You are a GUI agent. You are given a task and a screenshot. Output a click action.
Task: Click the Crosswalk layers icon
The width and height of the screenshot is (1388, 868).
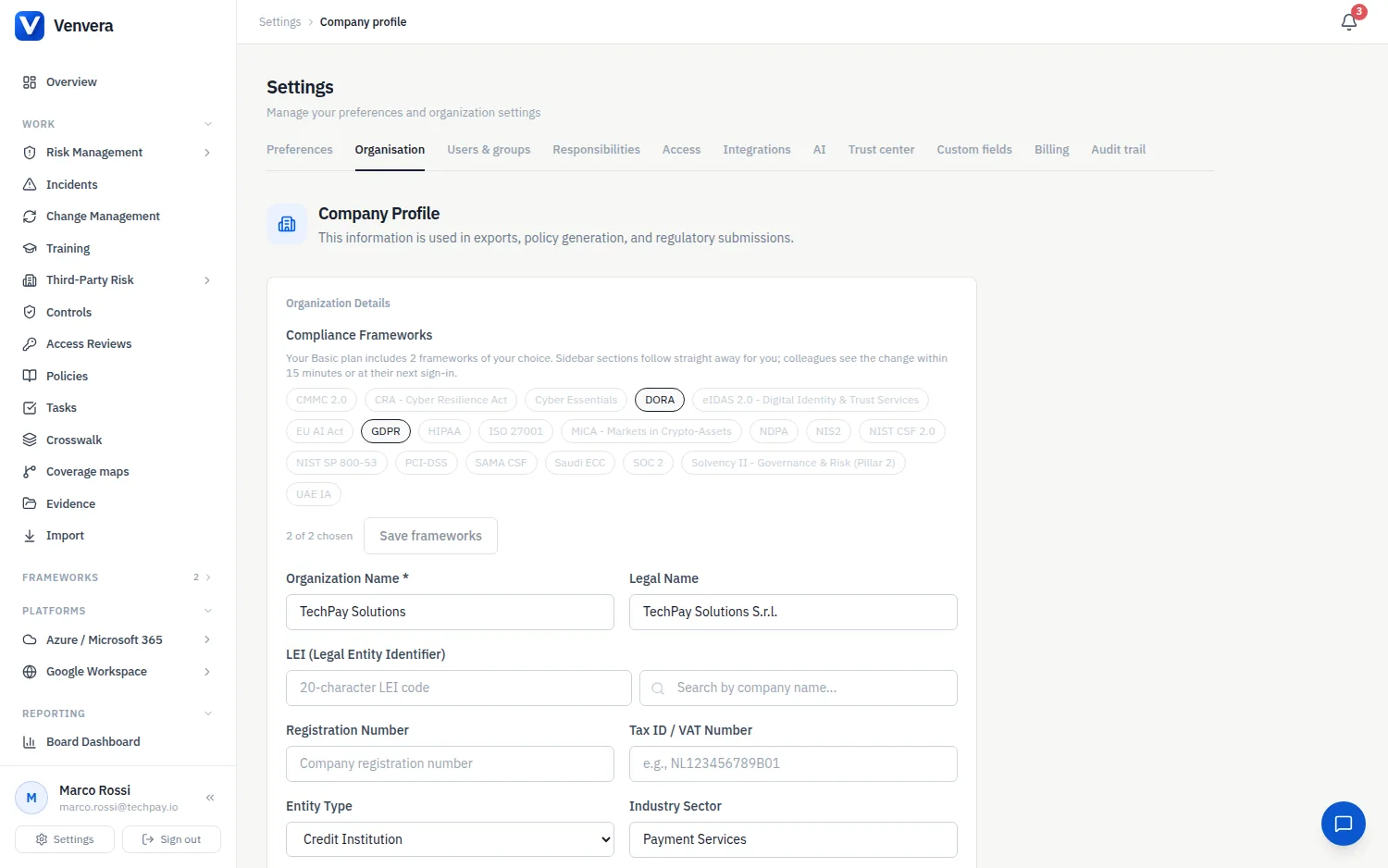click(30, 440)
